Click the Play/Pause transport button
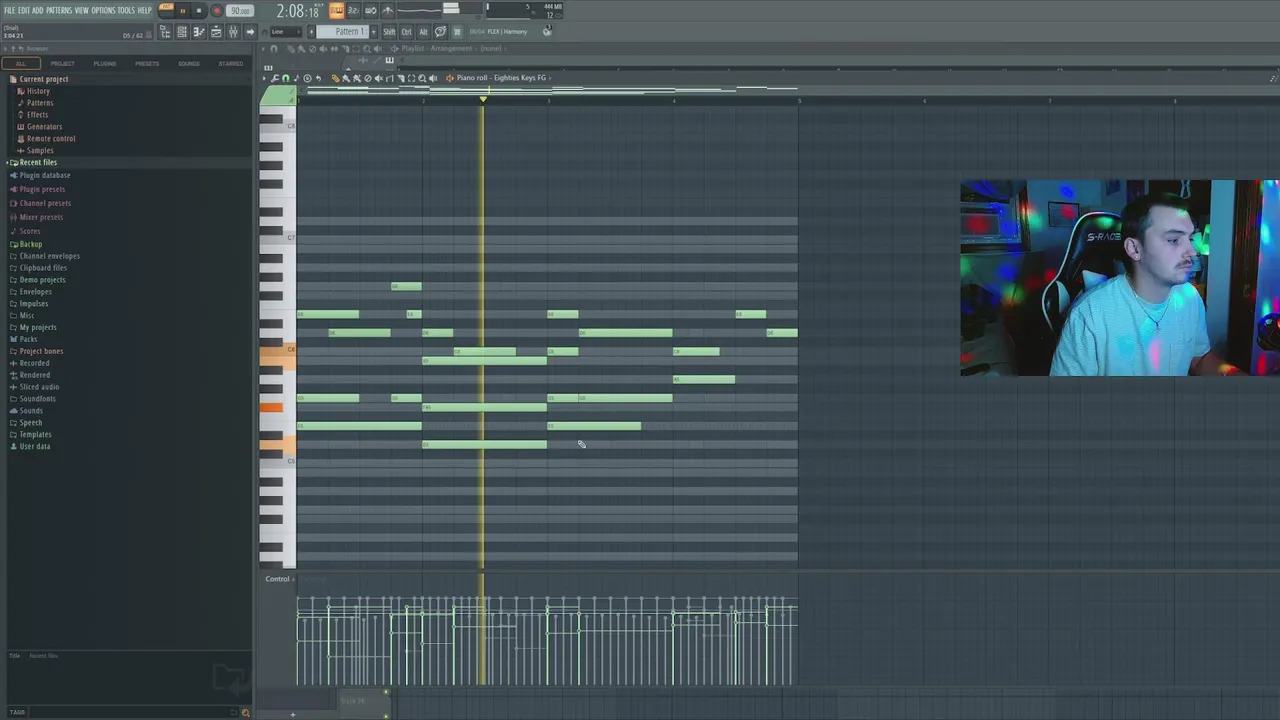Screen dimensions: 1280x720 [x=183, y=11]
